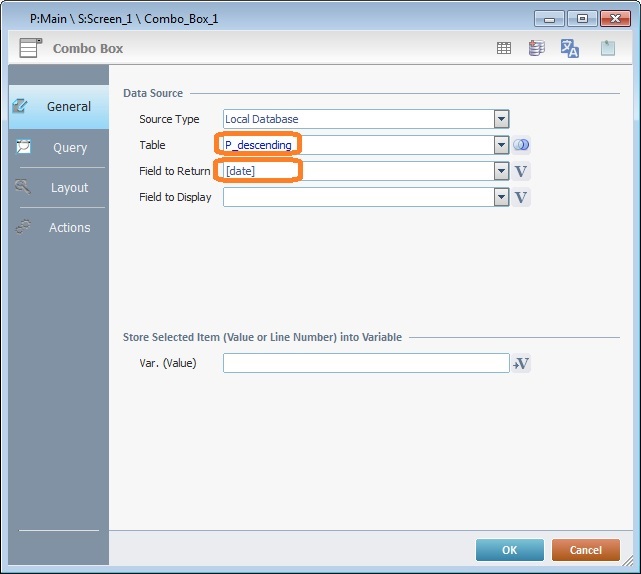
Task: Maximize the Combo_Box_1 window
Action: [582, 19]
